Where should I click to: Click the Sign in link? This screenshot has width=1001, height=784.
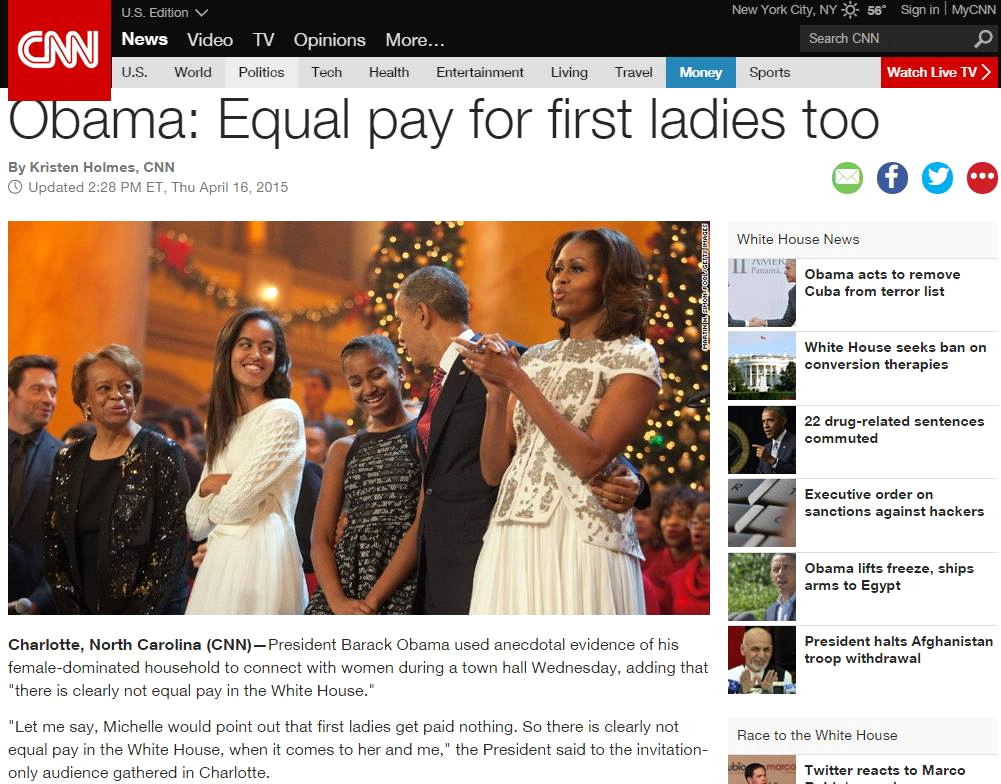pyautogui.click(x=919, y=10)
